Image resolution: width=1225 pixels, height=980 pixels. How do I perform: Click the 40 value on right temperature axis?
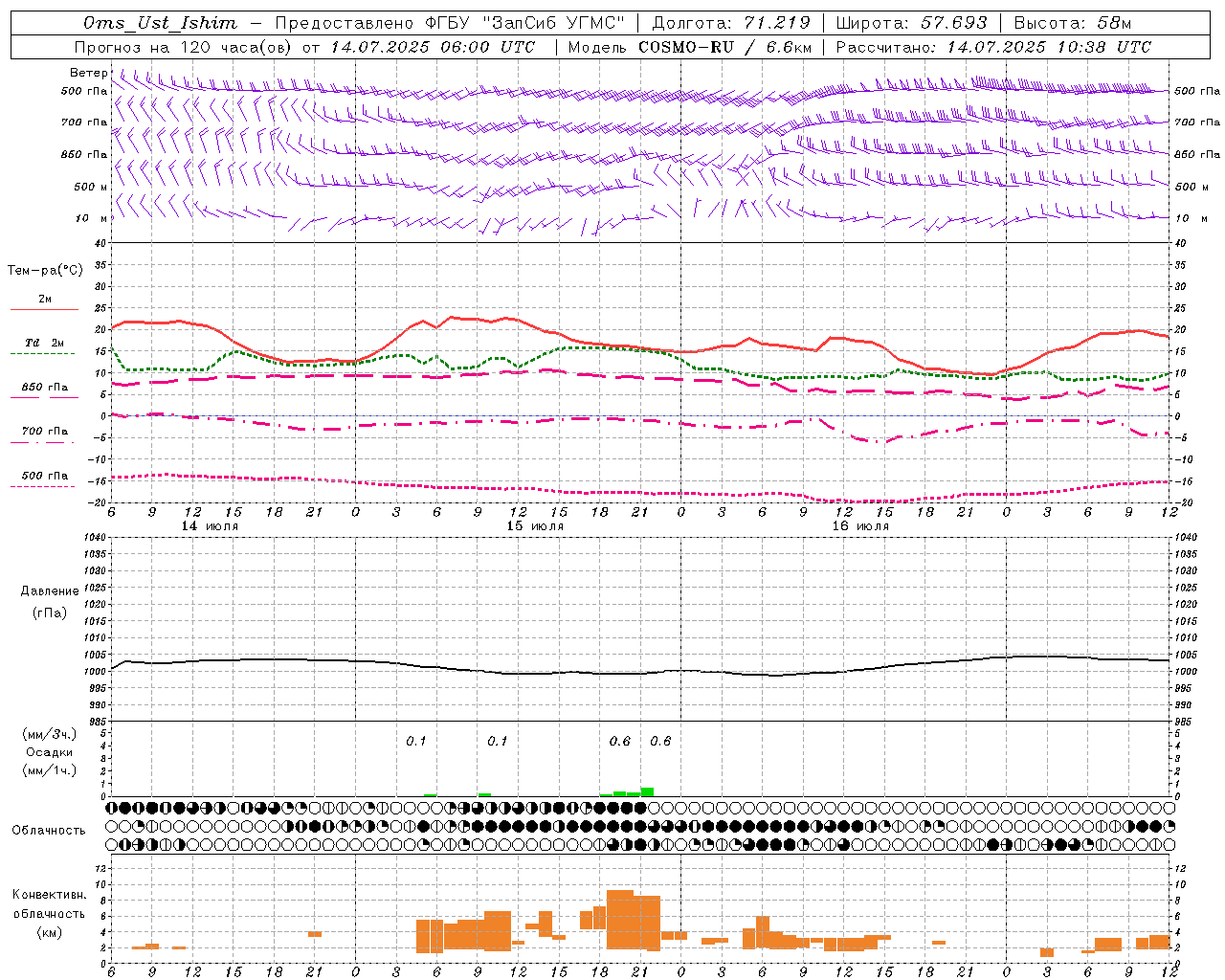1181,244
